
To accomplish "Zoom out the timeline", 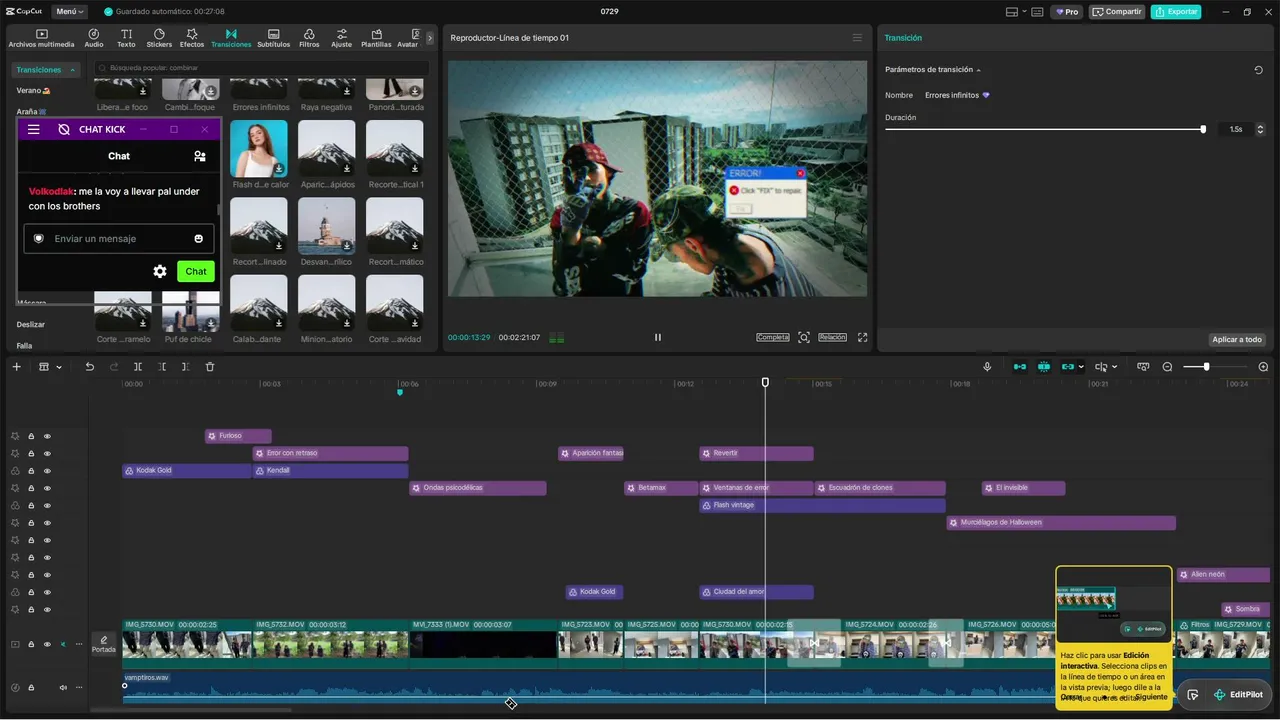I will click(1167, 367).
